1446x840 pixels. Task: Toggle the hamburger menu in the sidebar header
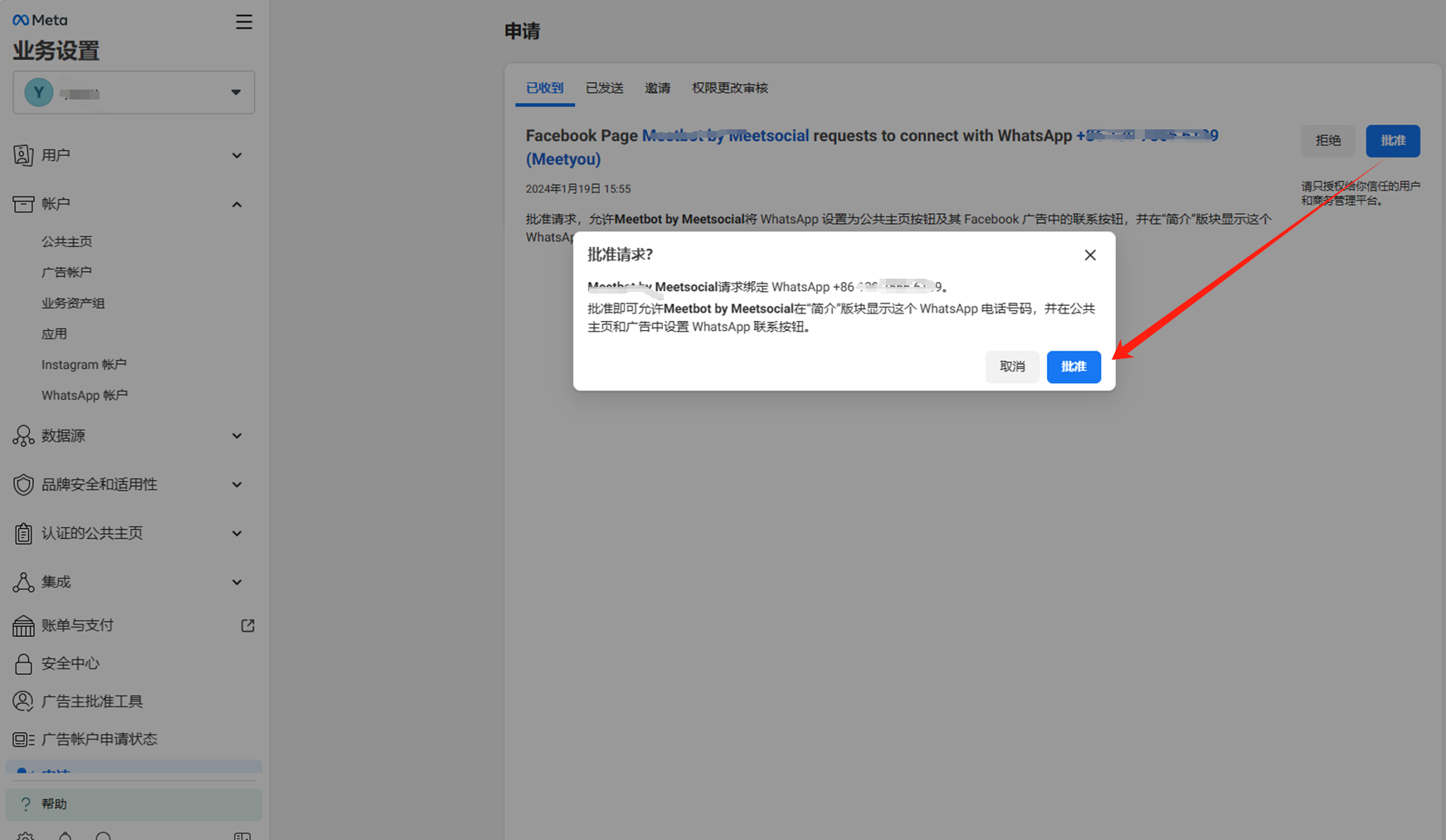(244, 22)
